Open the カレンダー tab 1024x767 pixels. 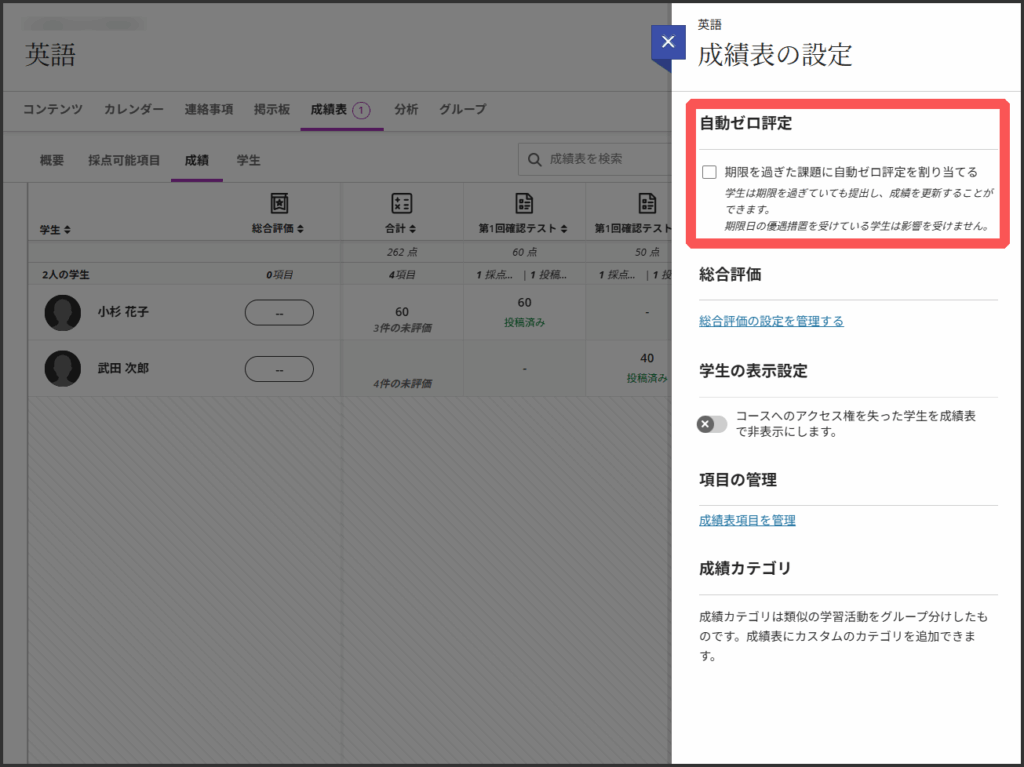click(134, 109)
